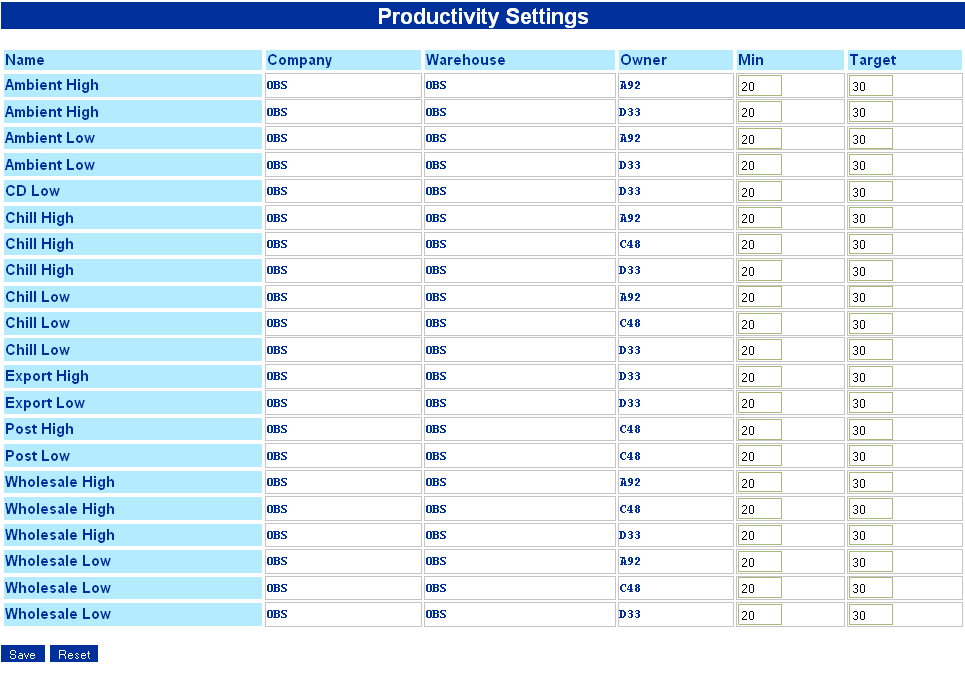Focus Target field for Ambient High A92
Viewport: 965px width, 676px height.
coord(871,86)
